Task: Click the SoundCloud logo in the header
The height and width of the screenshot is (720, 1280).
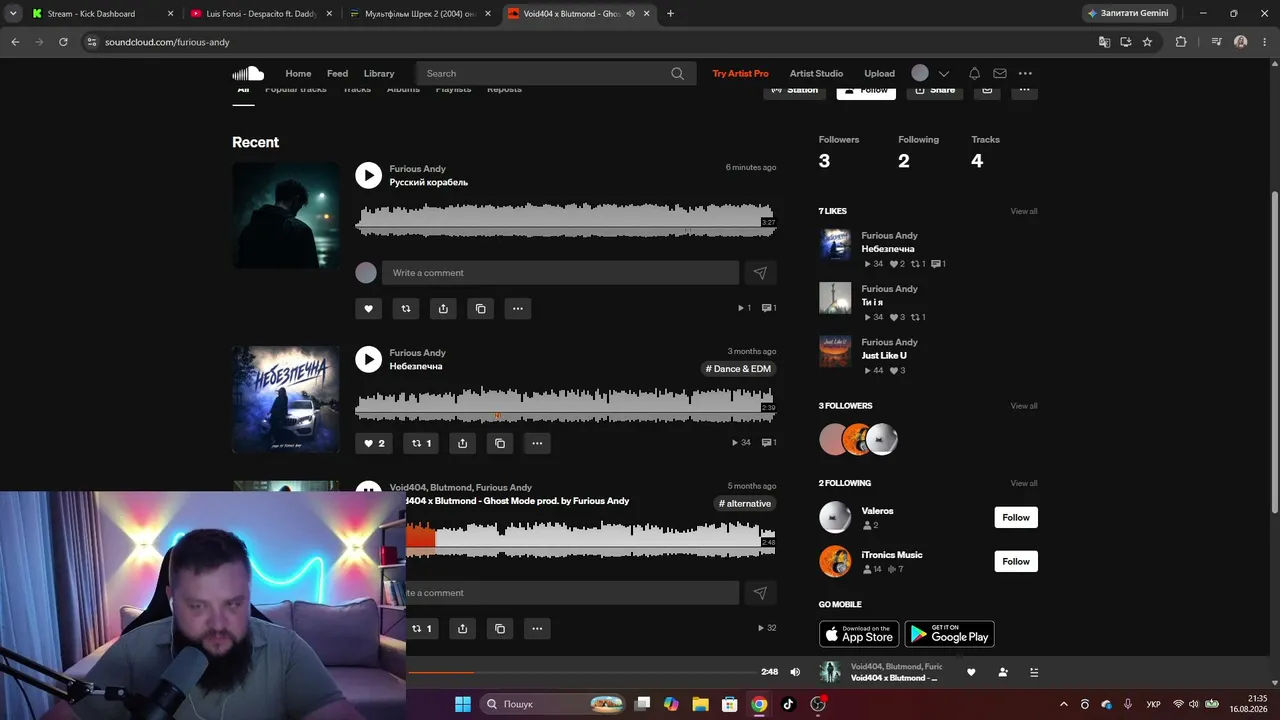Action: pos(248,73)
